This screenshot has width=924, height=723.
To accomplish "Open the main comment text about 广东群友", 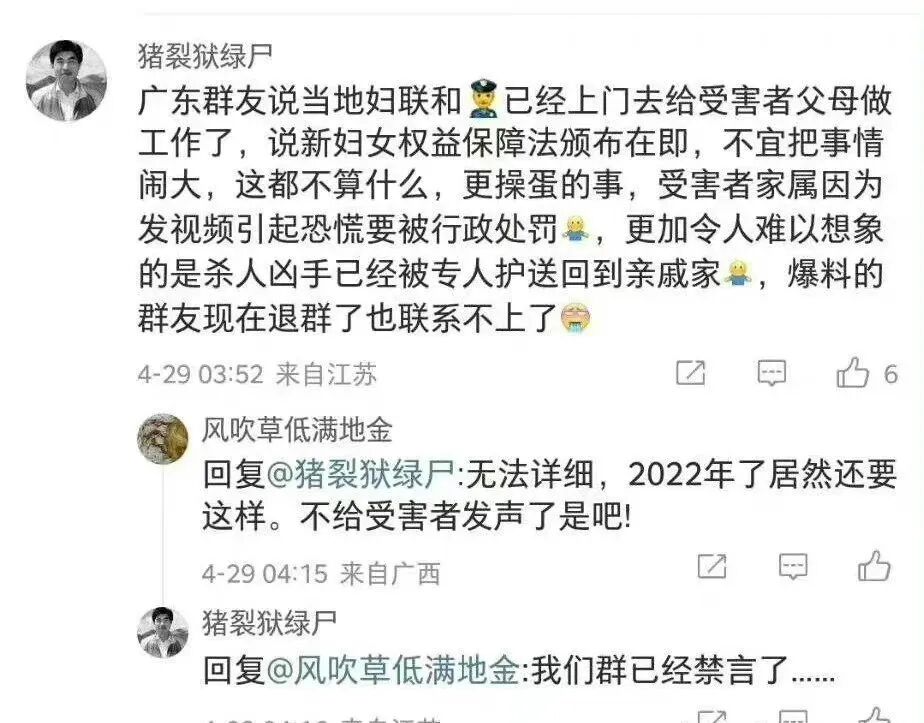I will (x=512, y=209).
